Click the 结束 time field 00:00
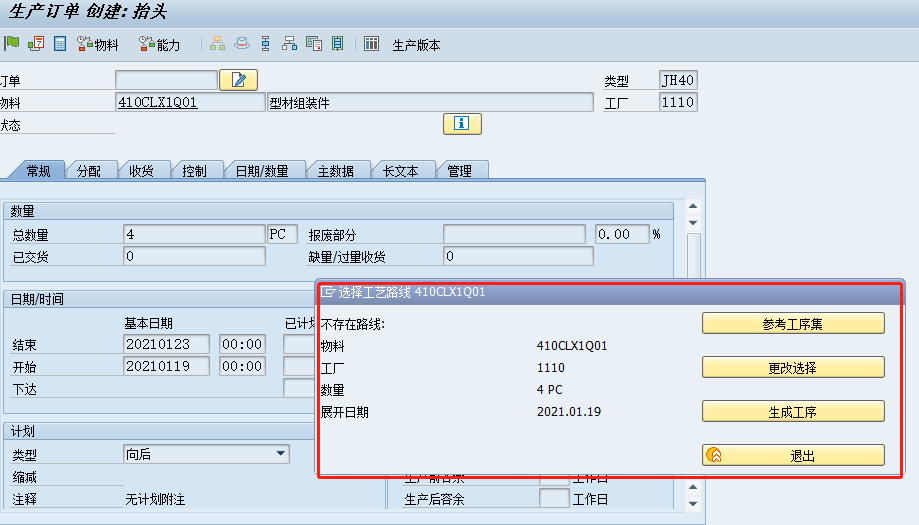Image resolution: width=919 pixels, height=525 pixels. click(242, 344)
